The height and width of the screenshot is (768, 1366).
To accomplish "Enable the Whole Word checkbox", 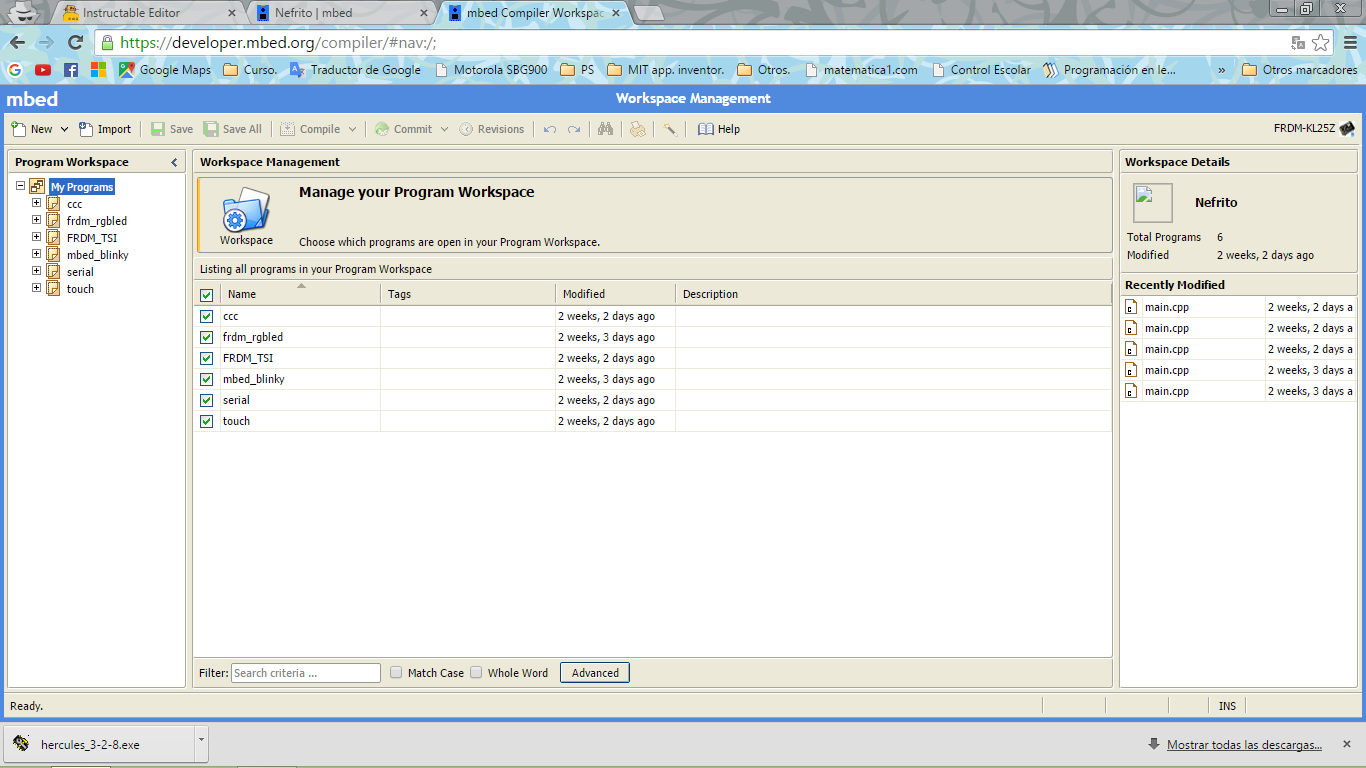I will [476, 673].
